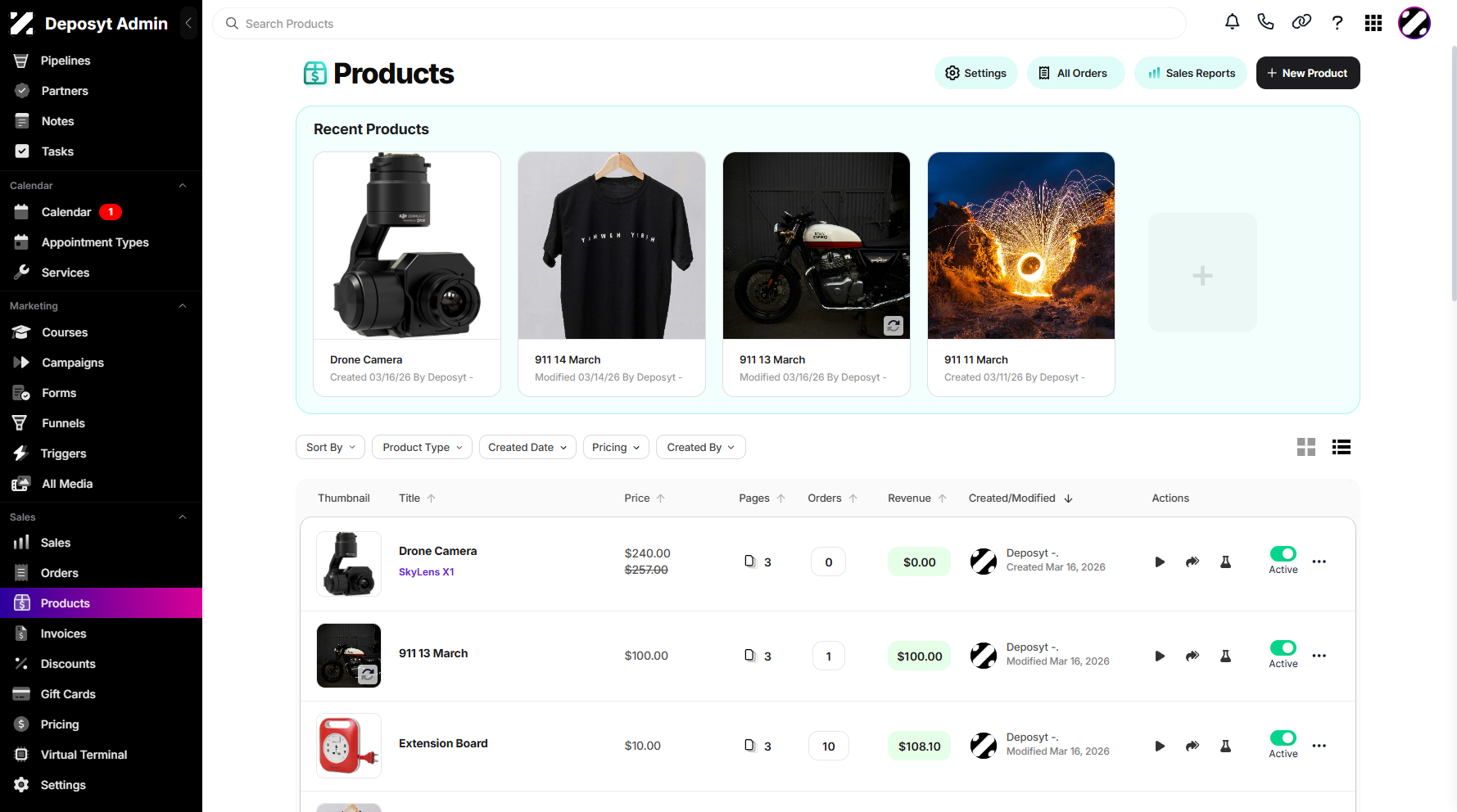Click the share icon for Drone Camera

tap(1192, 562)
